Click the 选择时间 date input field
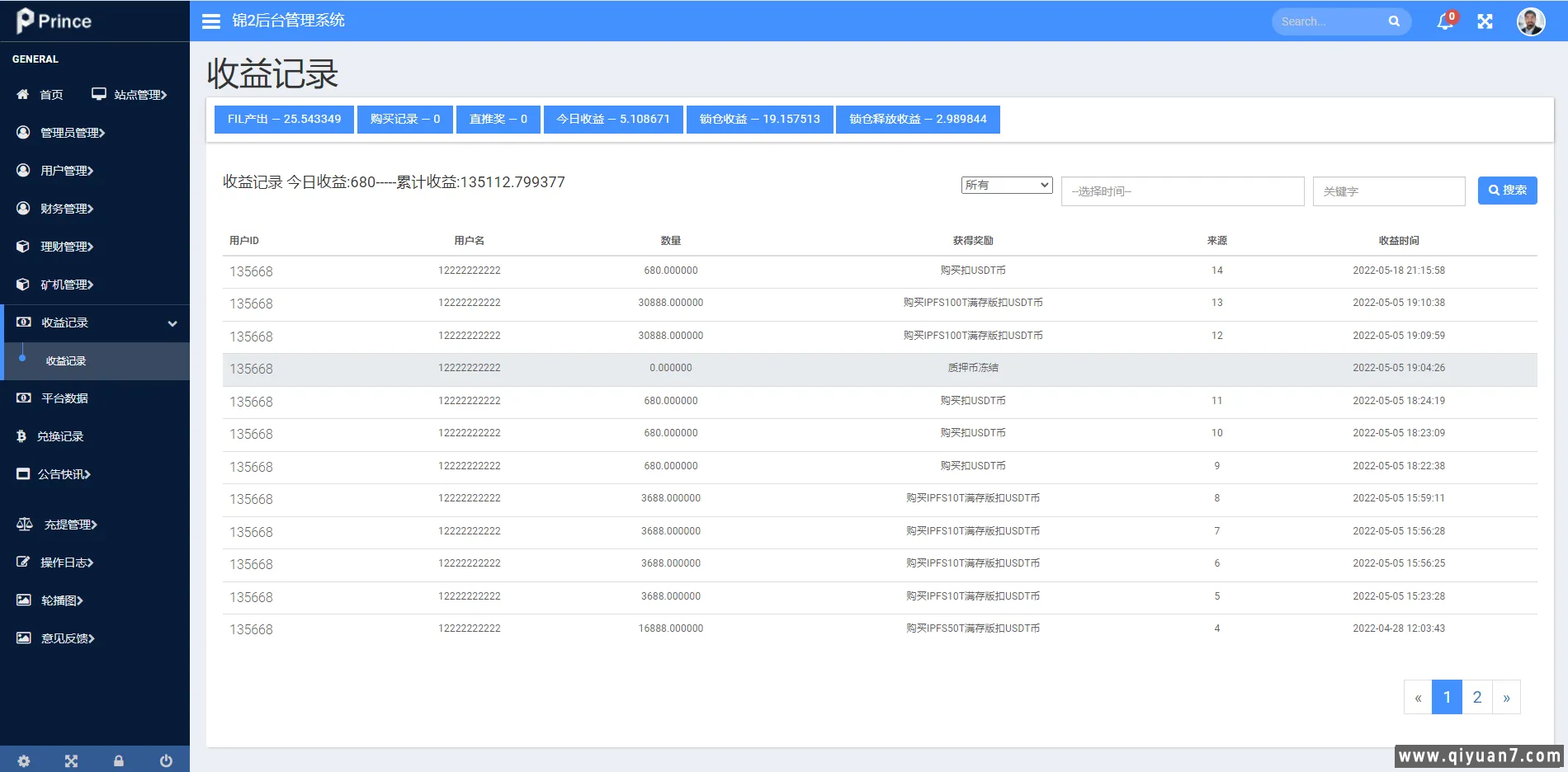 pyautogui.click(x=1182, y=191)
